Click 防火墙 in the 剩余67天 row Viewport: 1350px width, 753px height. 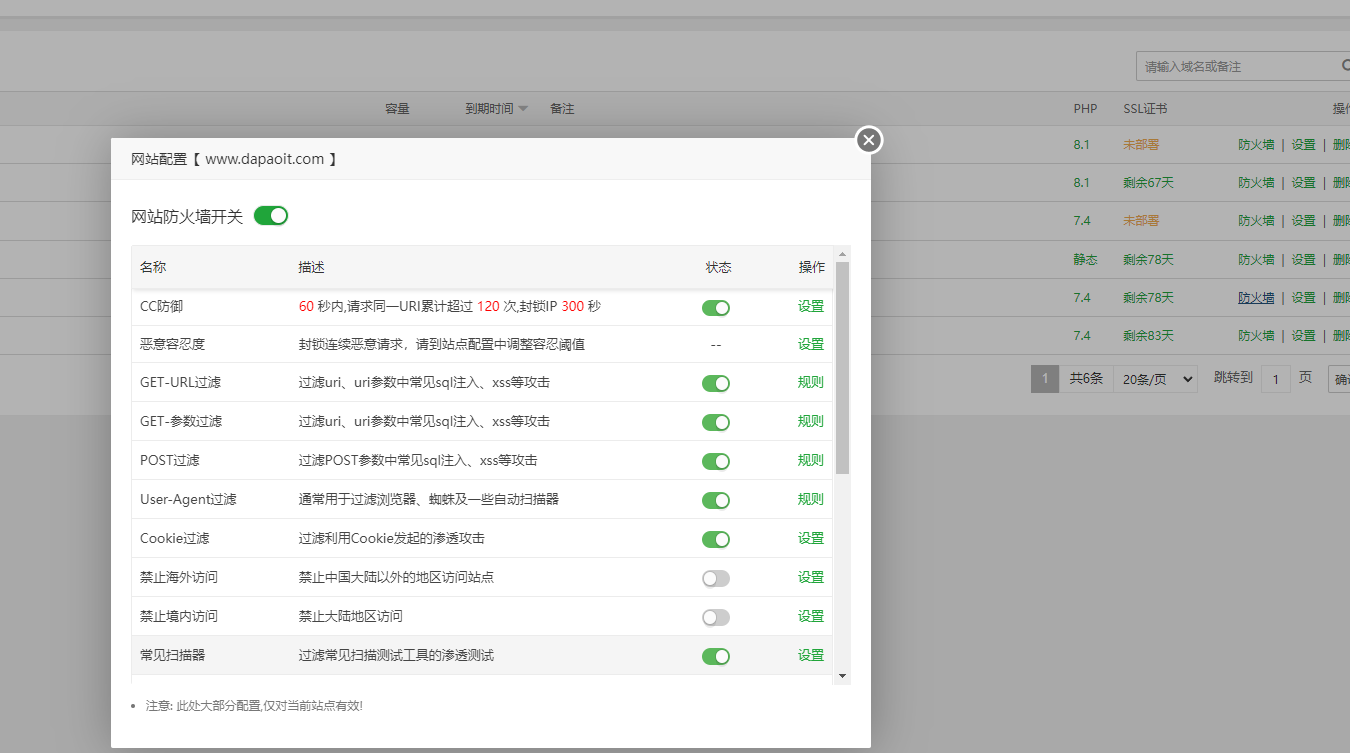1256,183
